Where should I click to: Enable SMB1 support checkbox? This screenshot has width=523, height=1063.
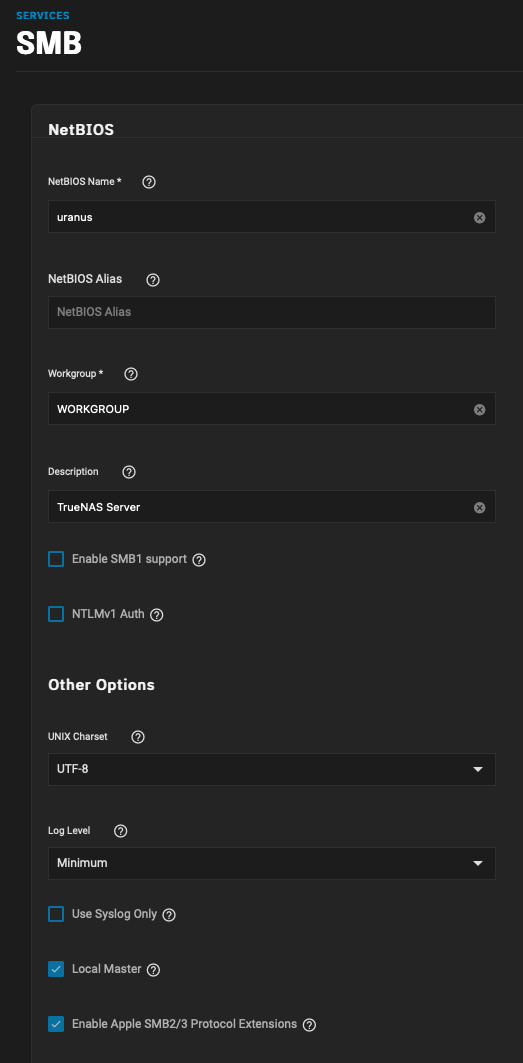pyautogui.click(x=56, y=559)
